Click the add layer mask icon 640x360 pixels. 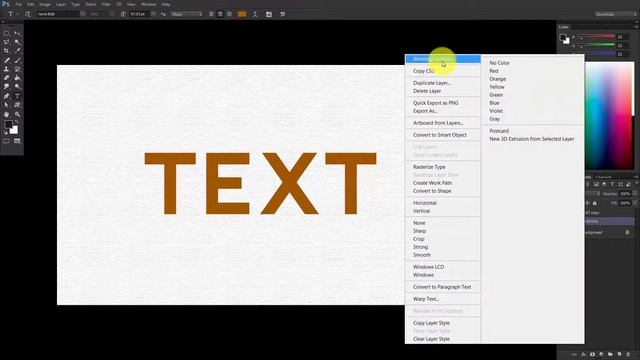click(x=592, y=354)
